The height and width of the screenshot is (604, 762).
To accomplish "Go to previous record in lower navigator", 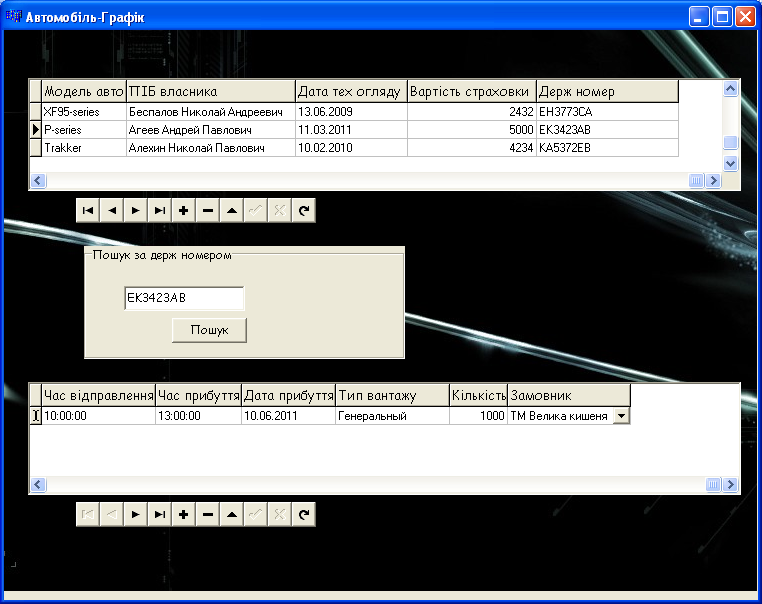I will coord(112,514).
